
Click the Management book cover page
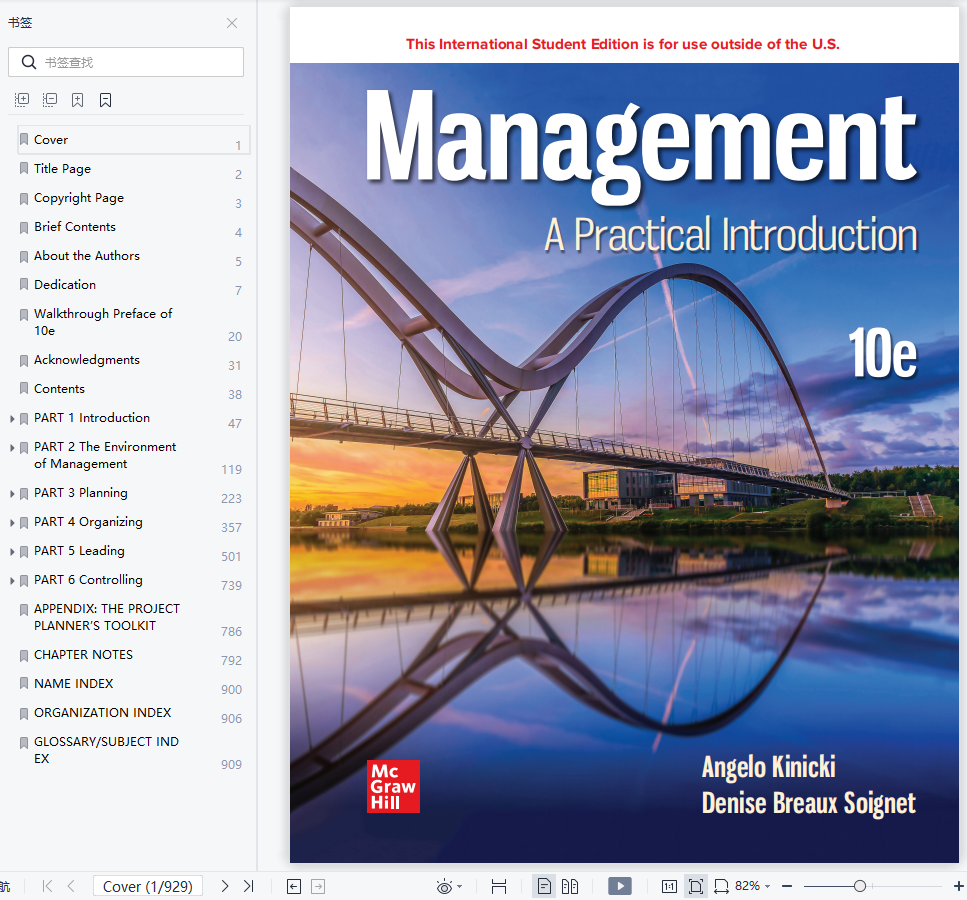pos(624,435)
